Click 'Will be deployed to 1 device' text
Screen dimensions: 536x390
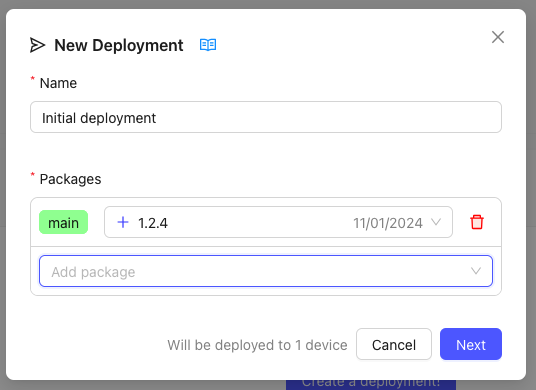pyautogui.click(x=257, y=345)
